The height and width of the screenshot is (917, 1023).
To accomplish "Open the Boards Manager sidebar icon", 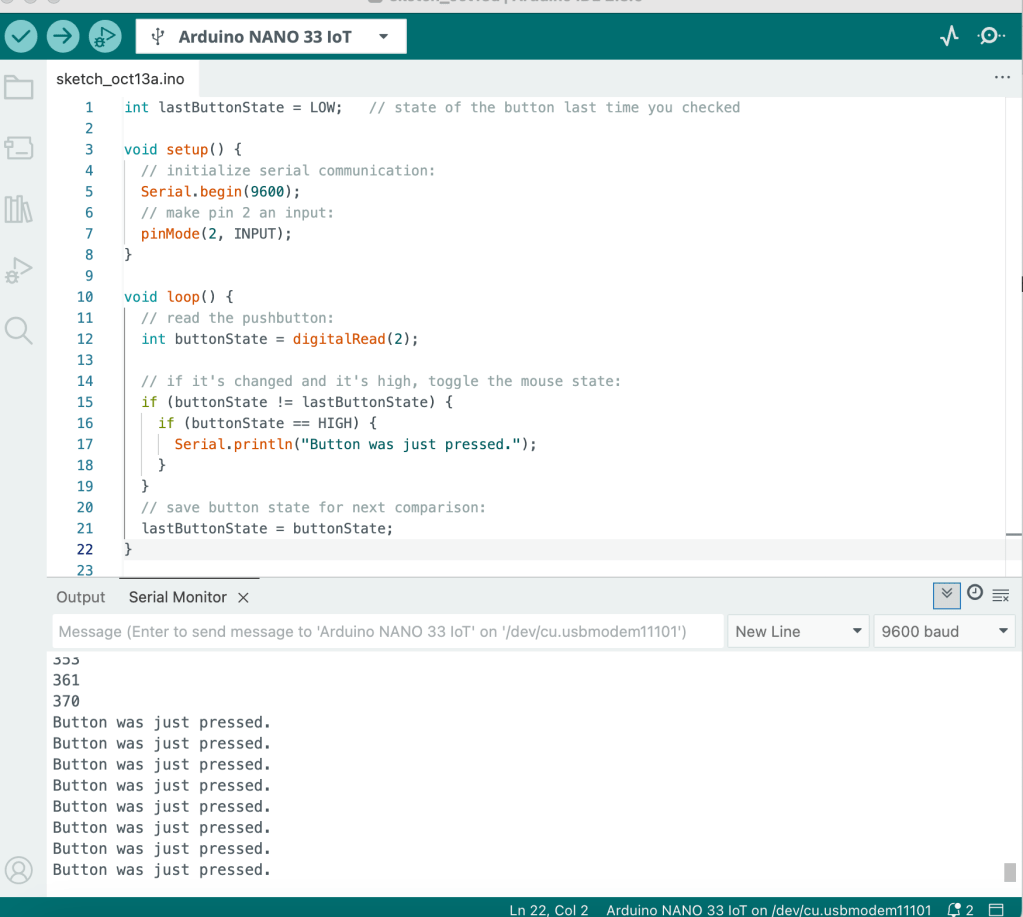I will click(x=19, y=149).
